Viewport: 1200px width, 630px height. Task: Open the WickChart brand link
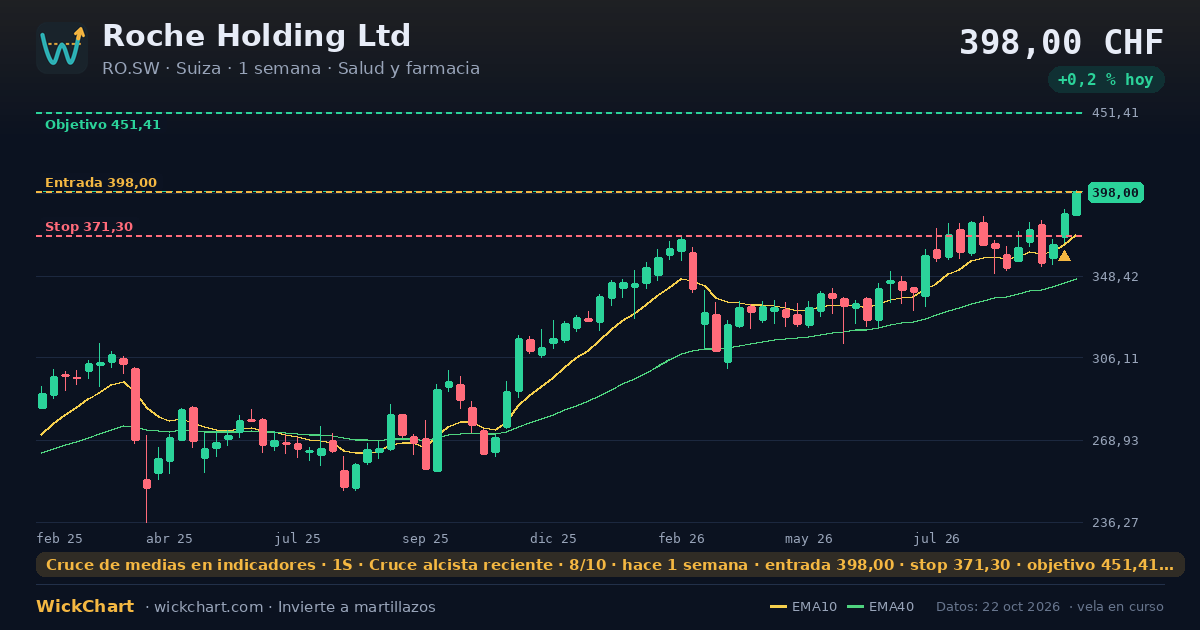[x=85, y=607]
